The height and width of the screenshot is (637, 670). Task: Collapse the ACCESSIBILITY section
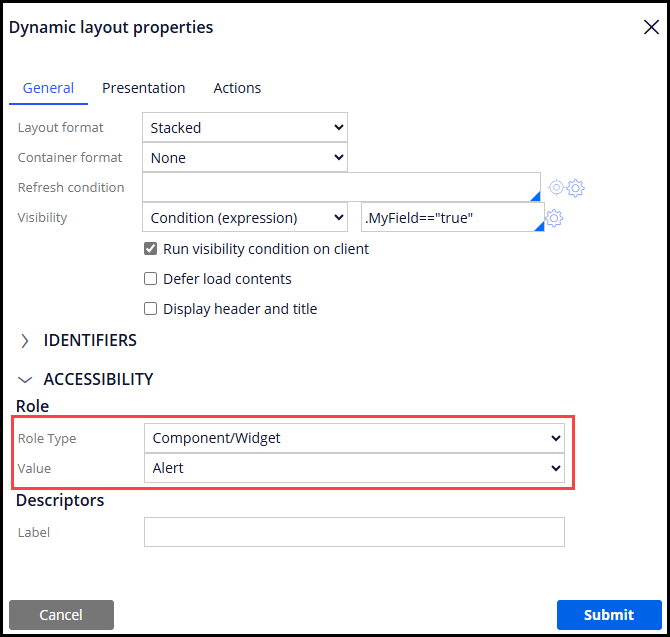click(x=25, y=379)
